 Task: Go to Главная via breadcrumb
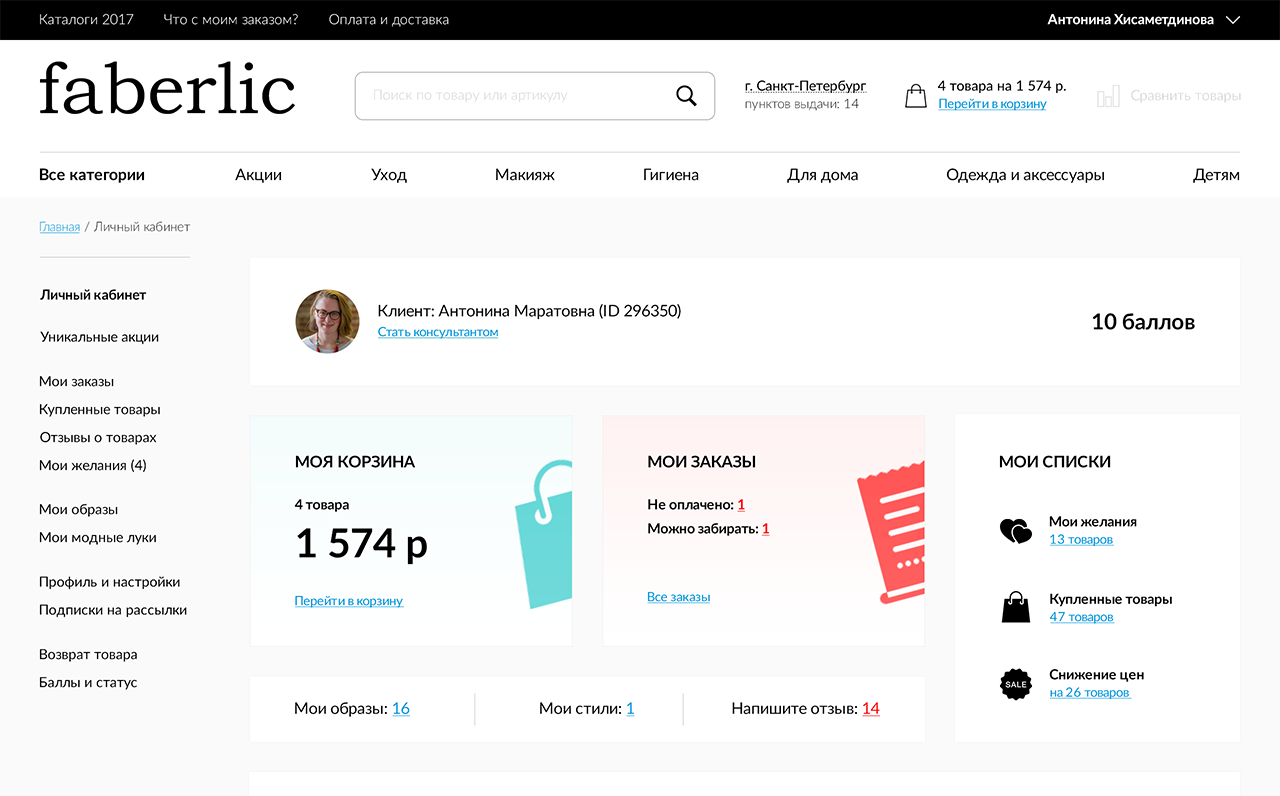coord(59,227)
